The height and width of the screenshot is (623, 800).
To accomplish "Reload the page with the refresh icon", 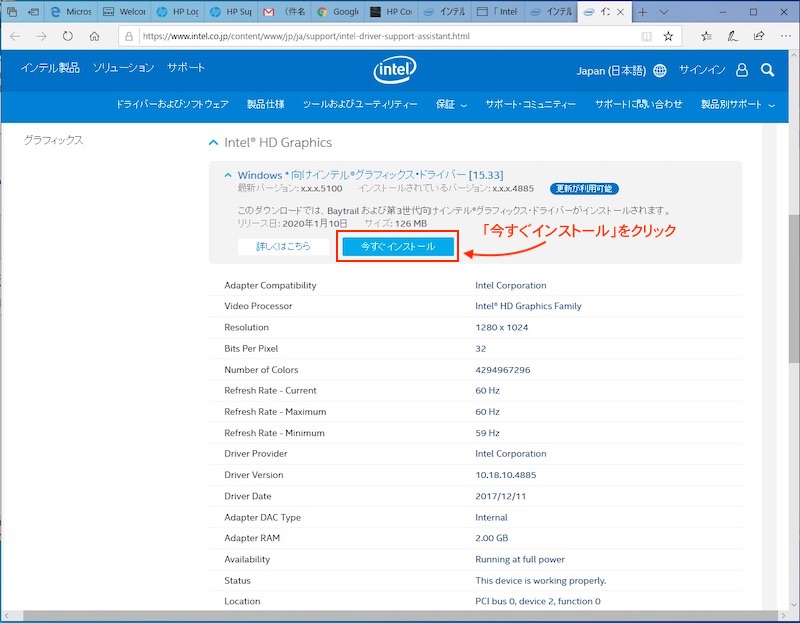I will coord(68,36).
